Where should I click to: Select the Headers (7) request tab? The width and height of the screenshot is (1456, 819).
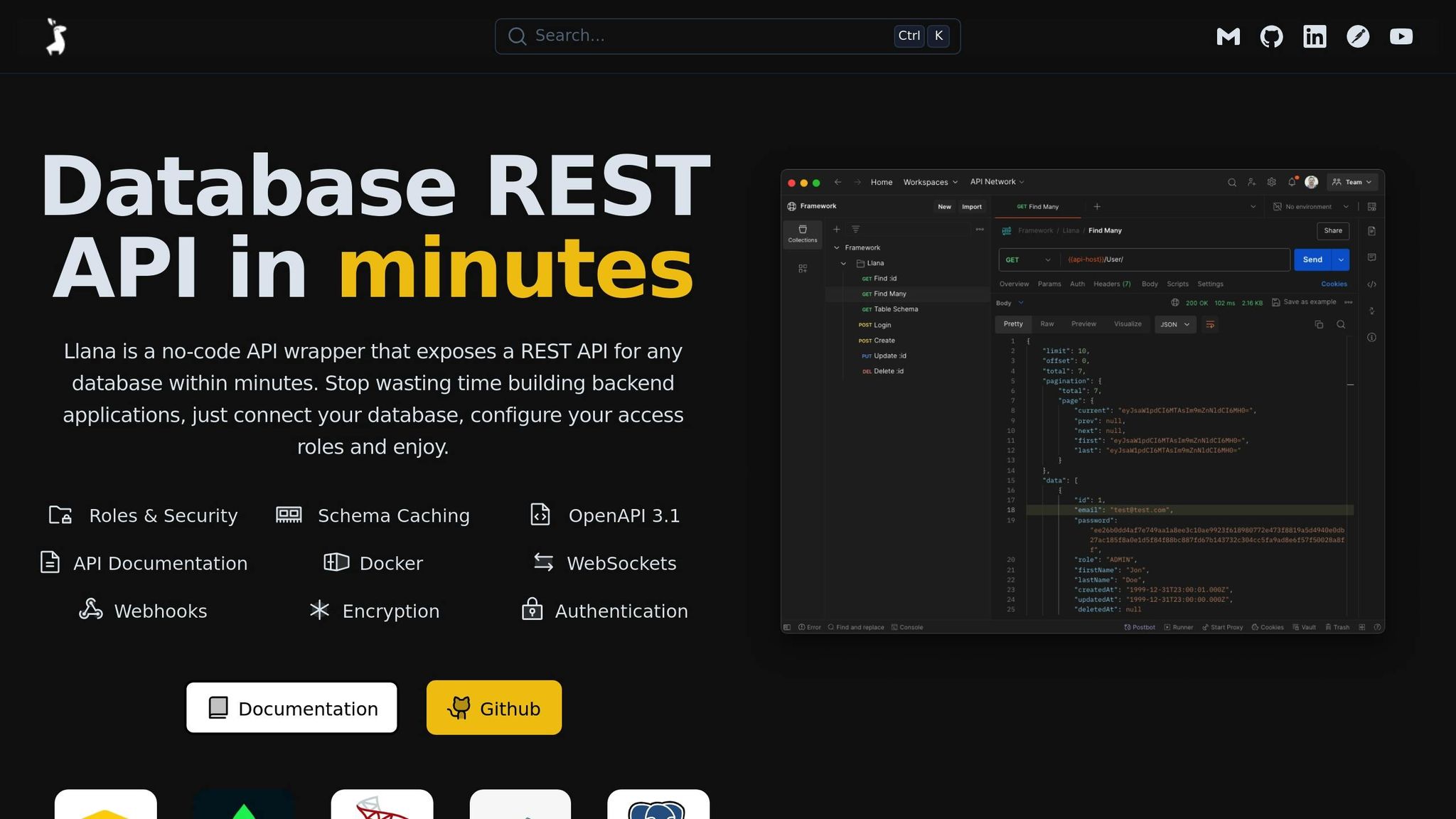tap(1112, 284)
